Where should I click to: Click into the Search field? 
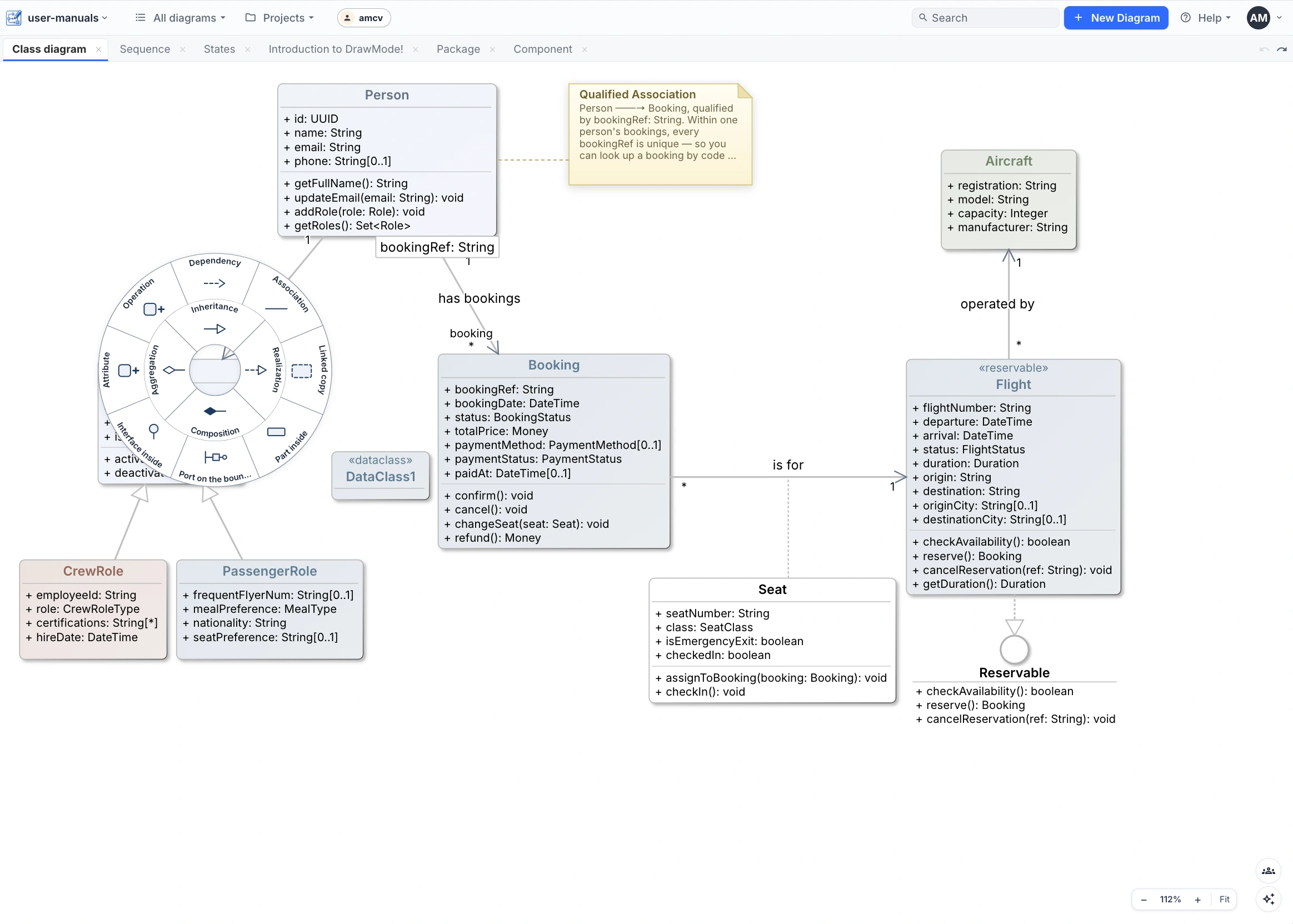coord(985,18)
